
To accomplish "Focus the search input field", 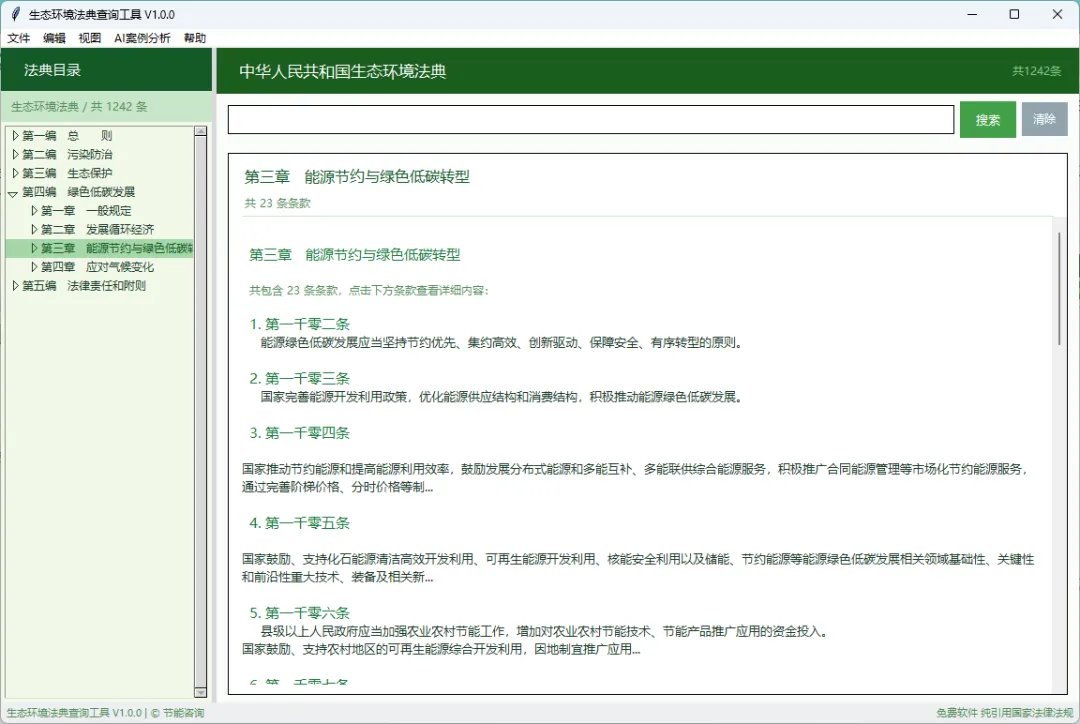I will click(x=591, y=120).
